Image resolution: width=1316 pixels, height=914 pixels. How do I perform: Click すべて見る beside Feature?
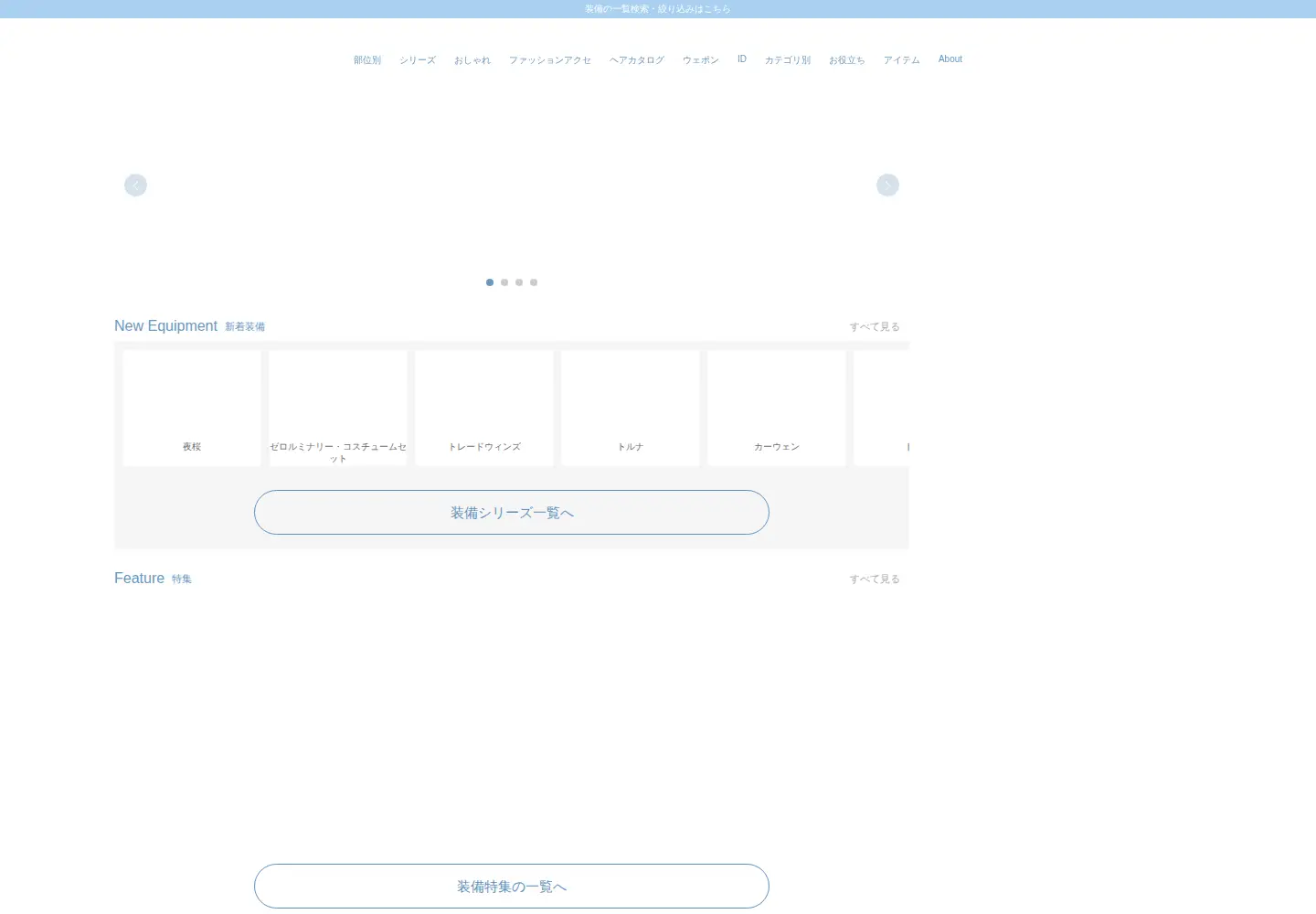pos(875,579)
